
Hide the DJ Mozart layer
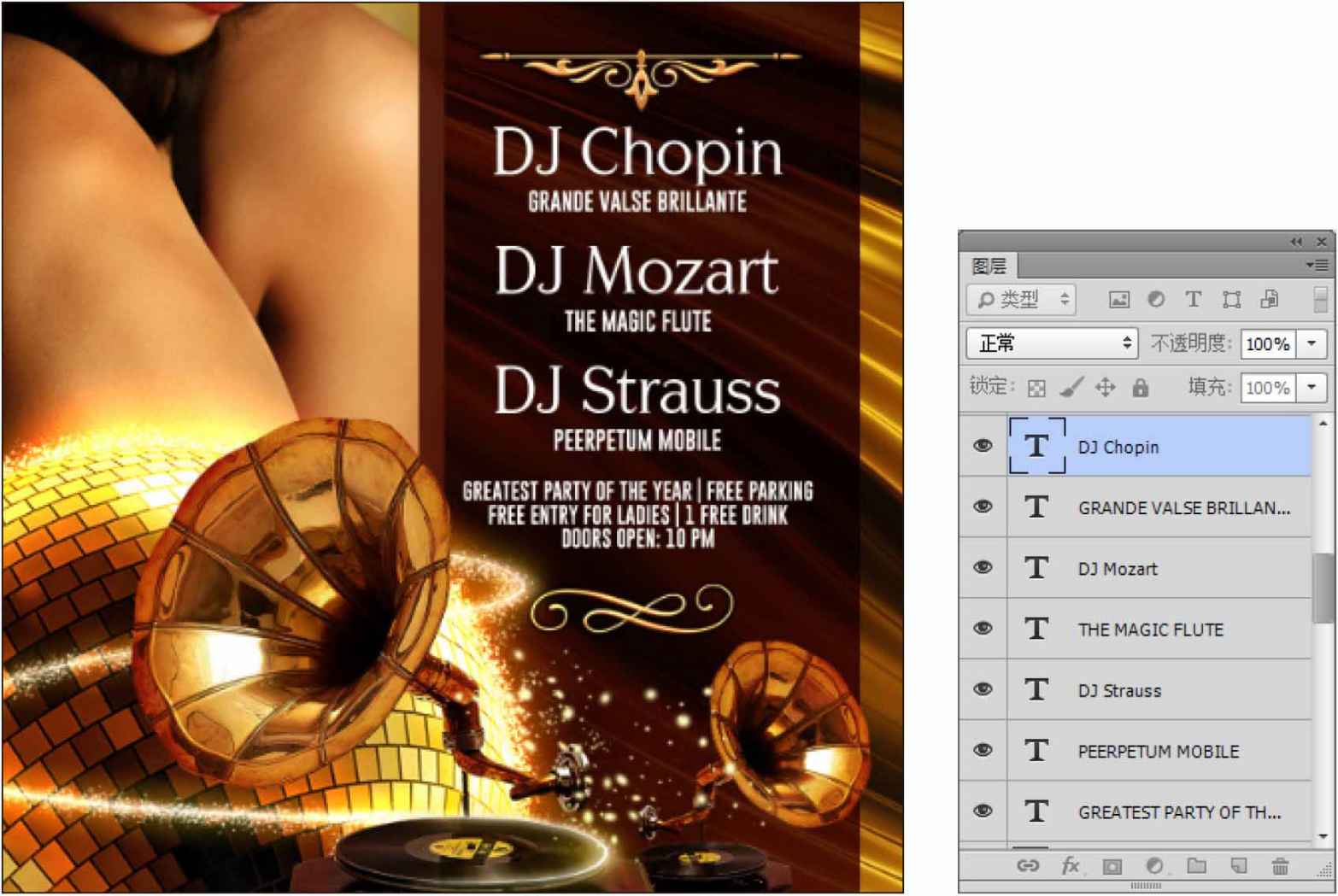click(983, 567)
